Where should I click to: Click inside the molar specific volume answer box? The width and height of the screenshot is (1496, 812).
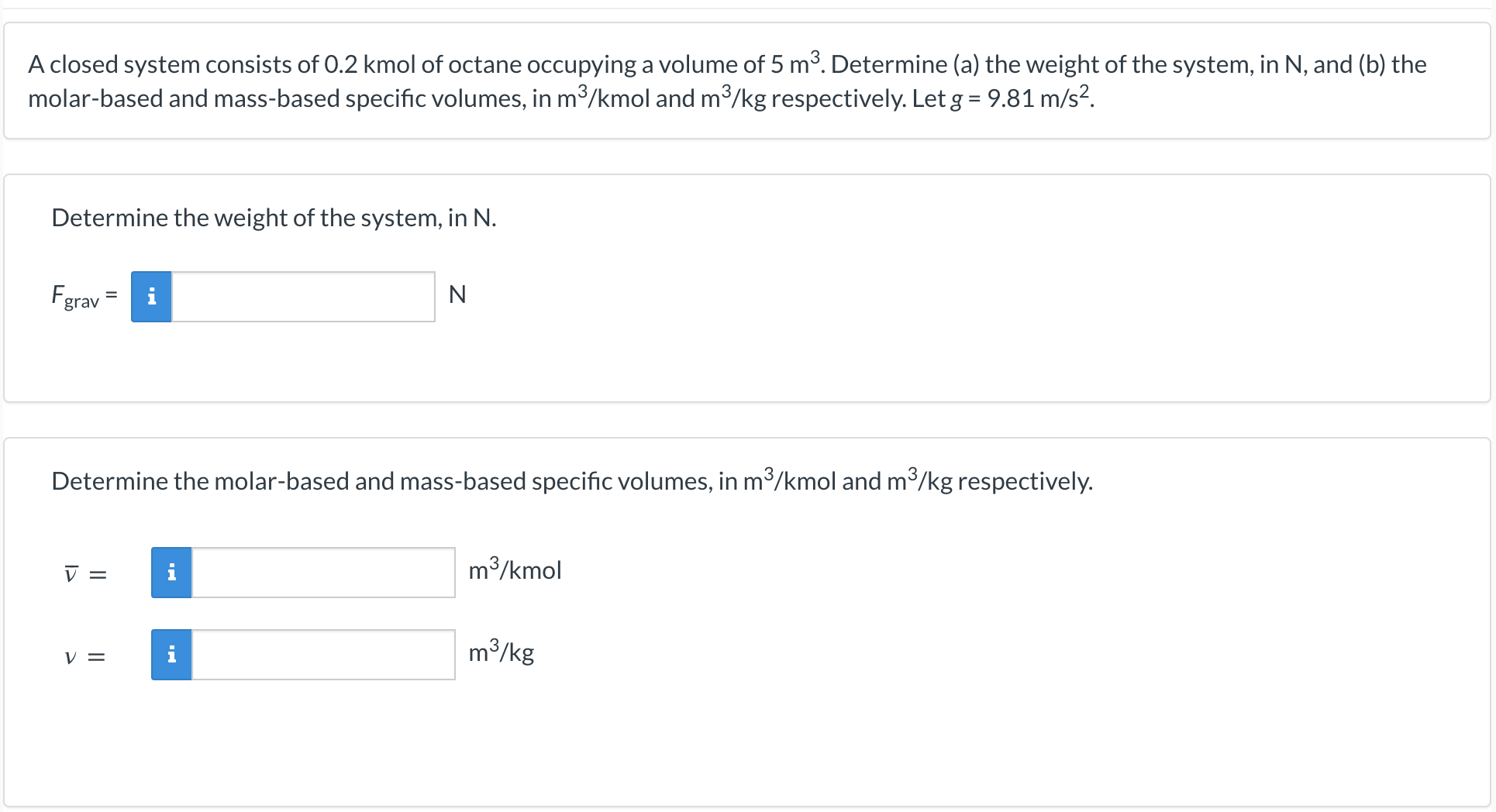(x=323, y=573)
